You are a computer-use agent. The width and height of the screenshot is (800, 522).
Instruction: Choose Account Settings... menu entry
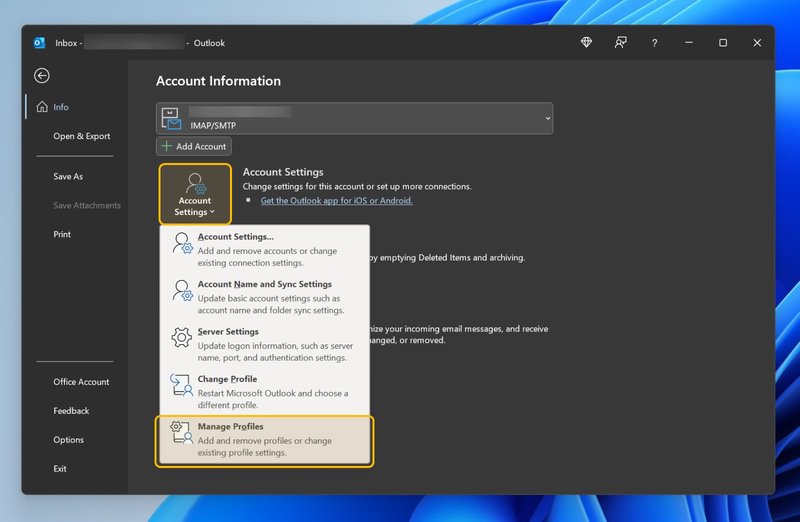pyautogui.click(x=265, y=249)
